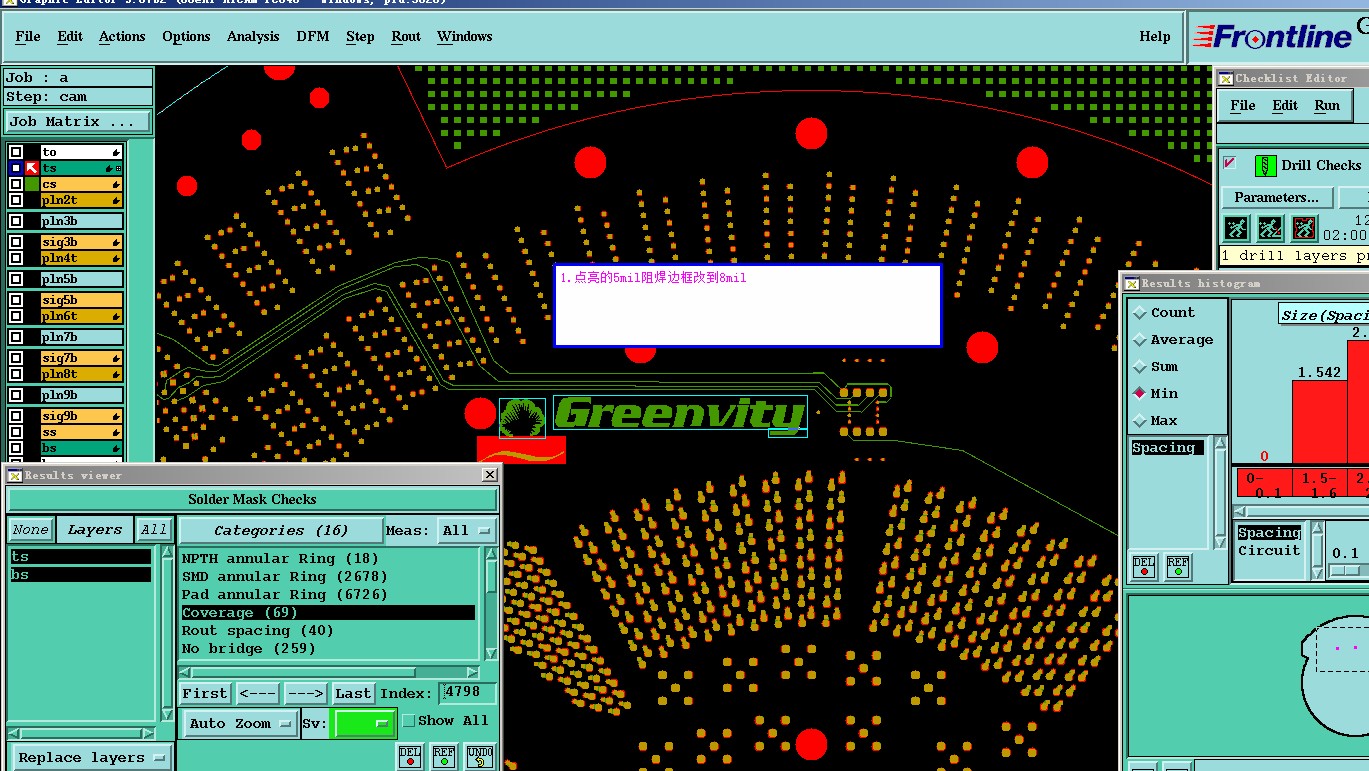Image resolution: width=1369 pixels, height=771 pixels.
Task: Click Categories (16) header button
Action: 281,531
